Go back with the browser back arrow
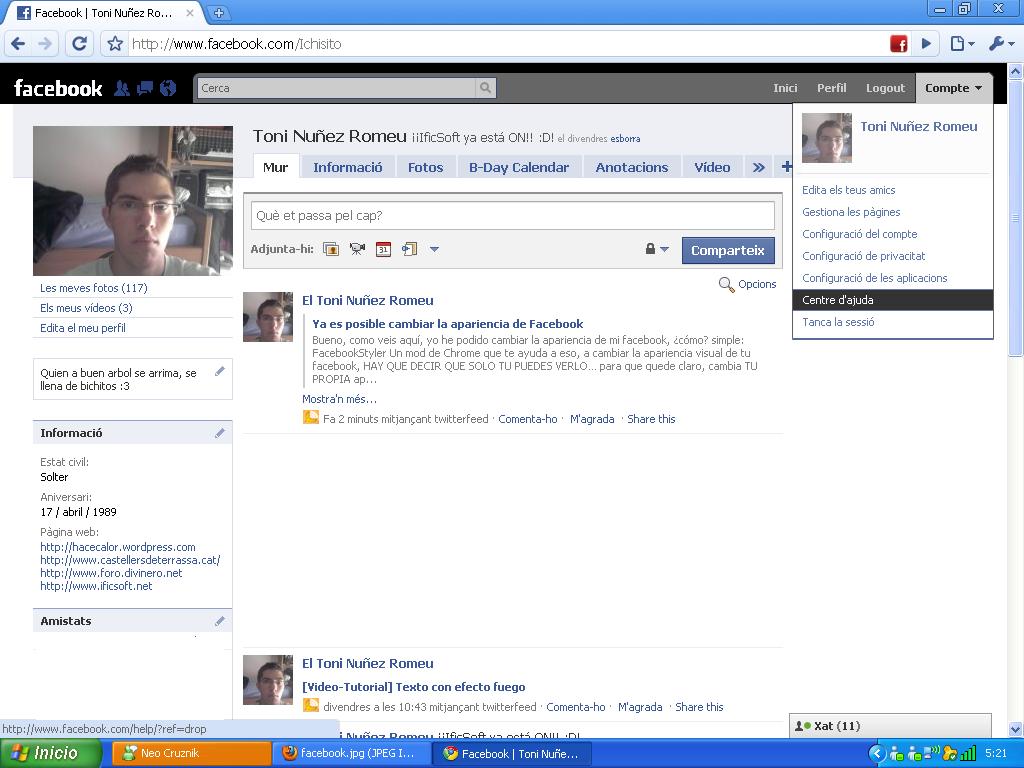Image resolution: width=1024 pixels, height=768 pixels. click(x=18, y=44)
